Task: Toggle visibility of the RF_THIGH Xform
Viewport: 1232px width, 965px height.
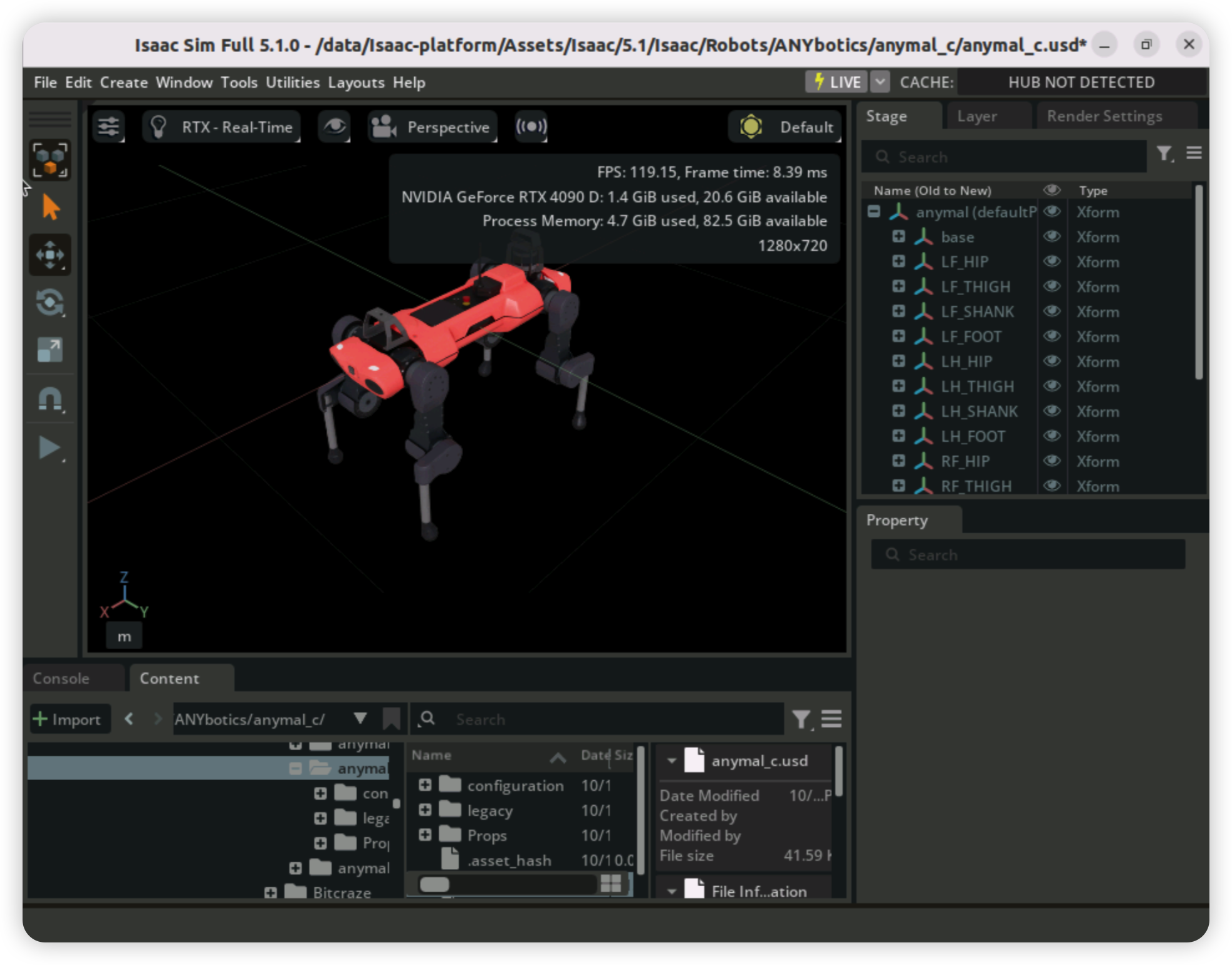Action: point(1052,486)
